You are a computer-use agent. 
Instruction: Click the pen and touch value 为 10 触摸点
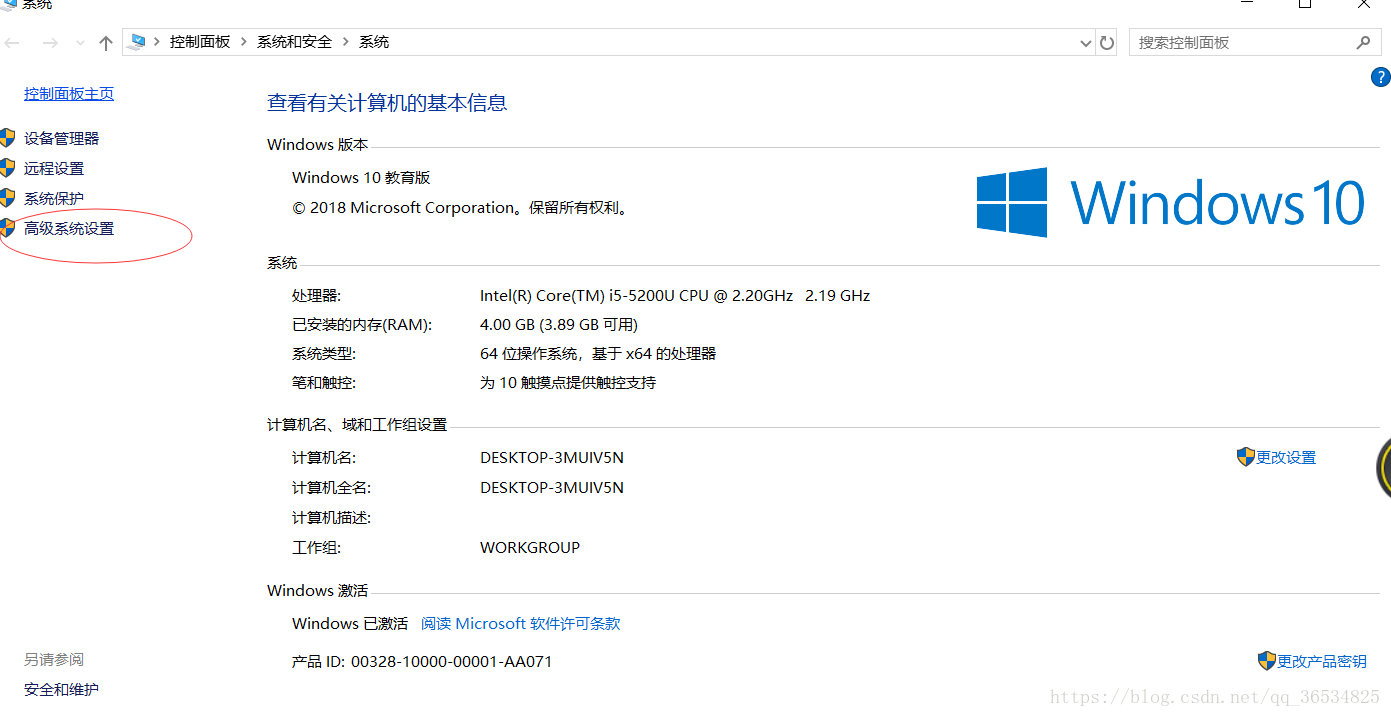[x=568, y=383]
